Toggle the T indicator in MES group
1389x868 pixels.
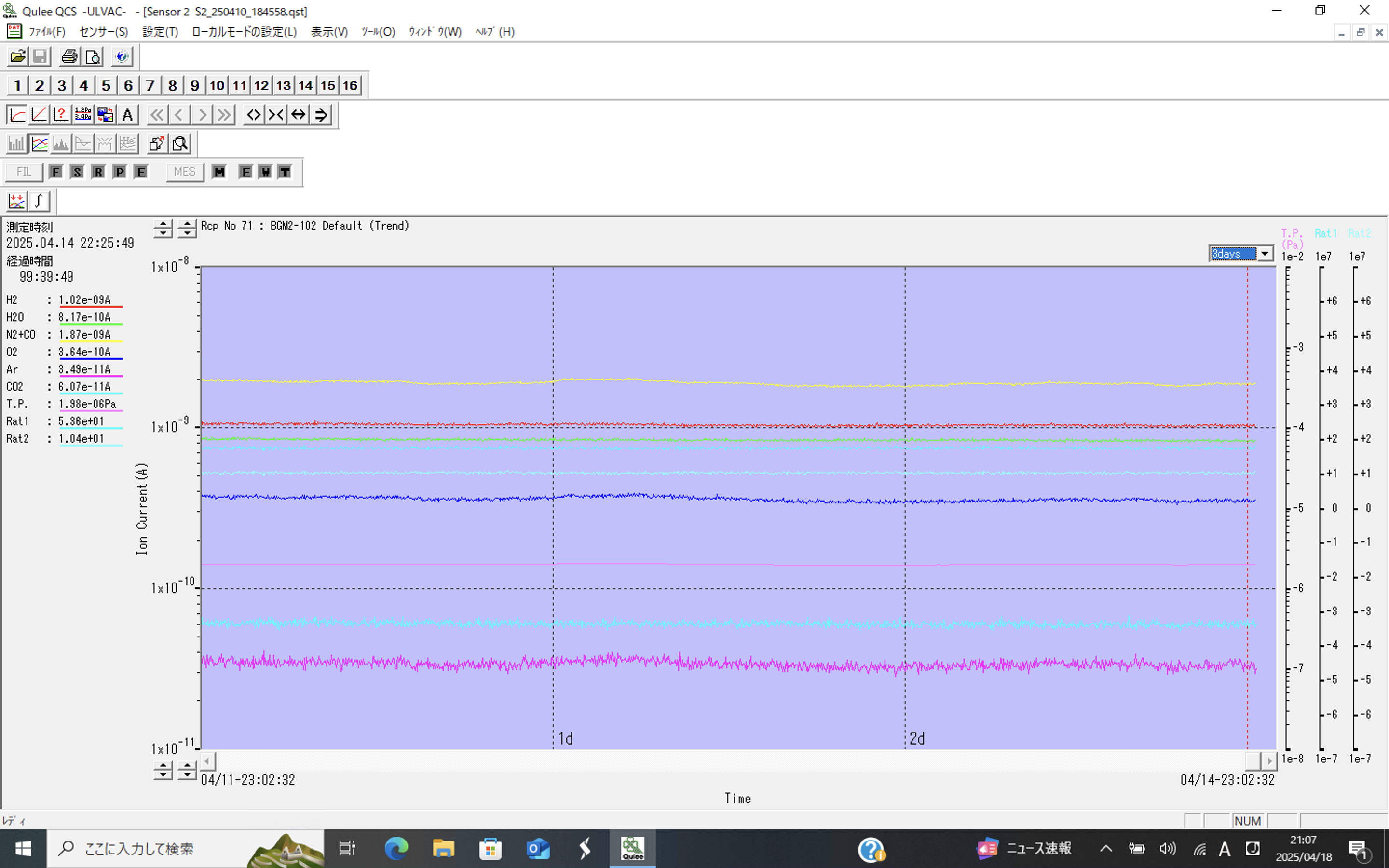click(x=285, y=172)
